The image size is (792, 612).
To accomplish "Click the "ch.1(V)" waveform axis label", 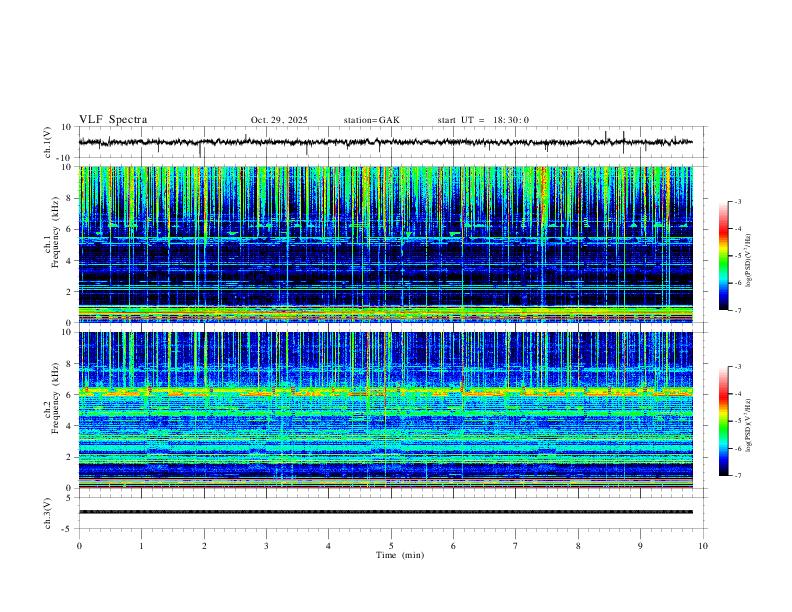I will (x=48, y=142).
